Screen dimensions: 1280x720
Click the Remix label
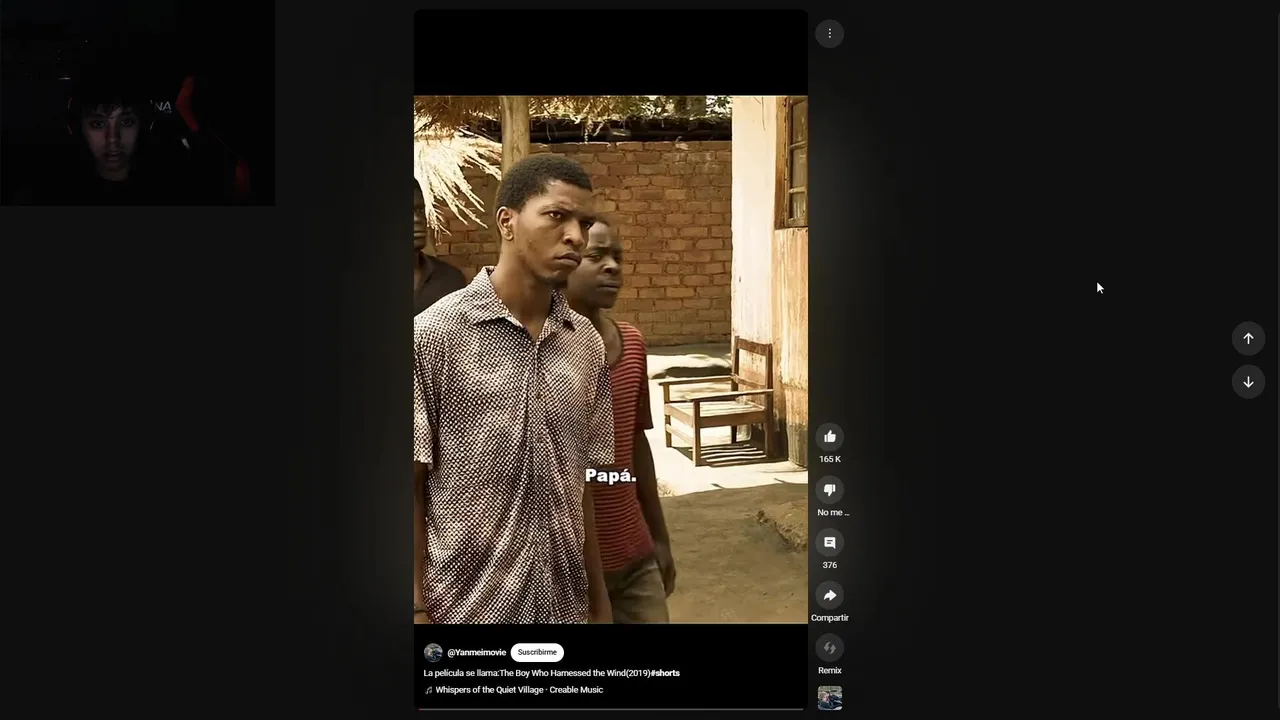tap(829, 671)
